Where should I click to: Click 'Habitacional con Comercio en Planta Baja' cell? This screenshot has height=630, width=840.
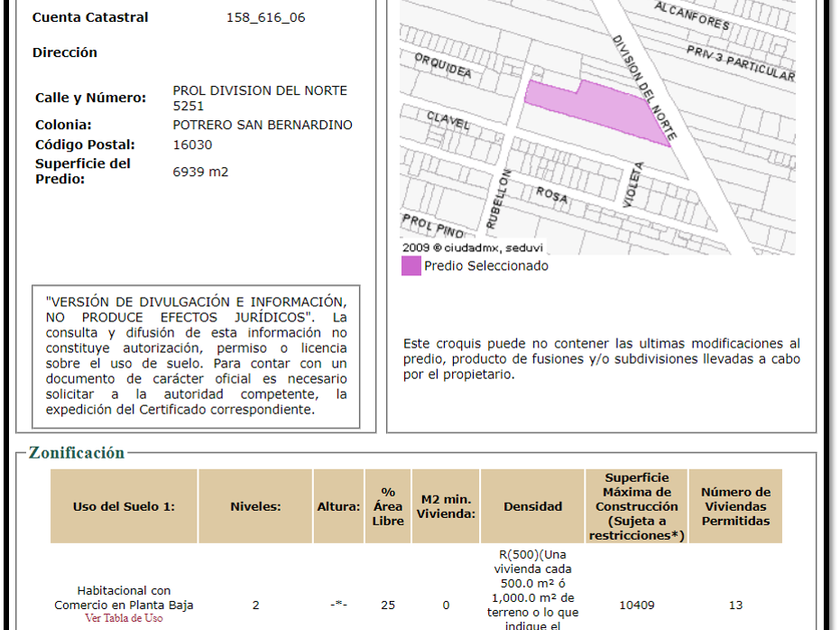(124, 598)
